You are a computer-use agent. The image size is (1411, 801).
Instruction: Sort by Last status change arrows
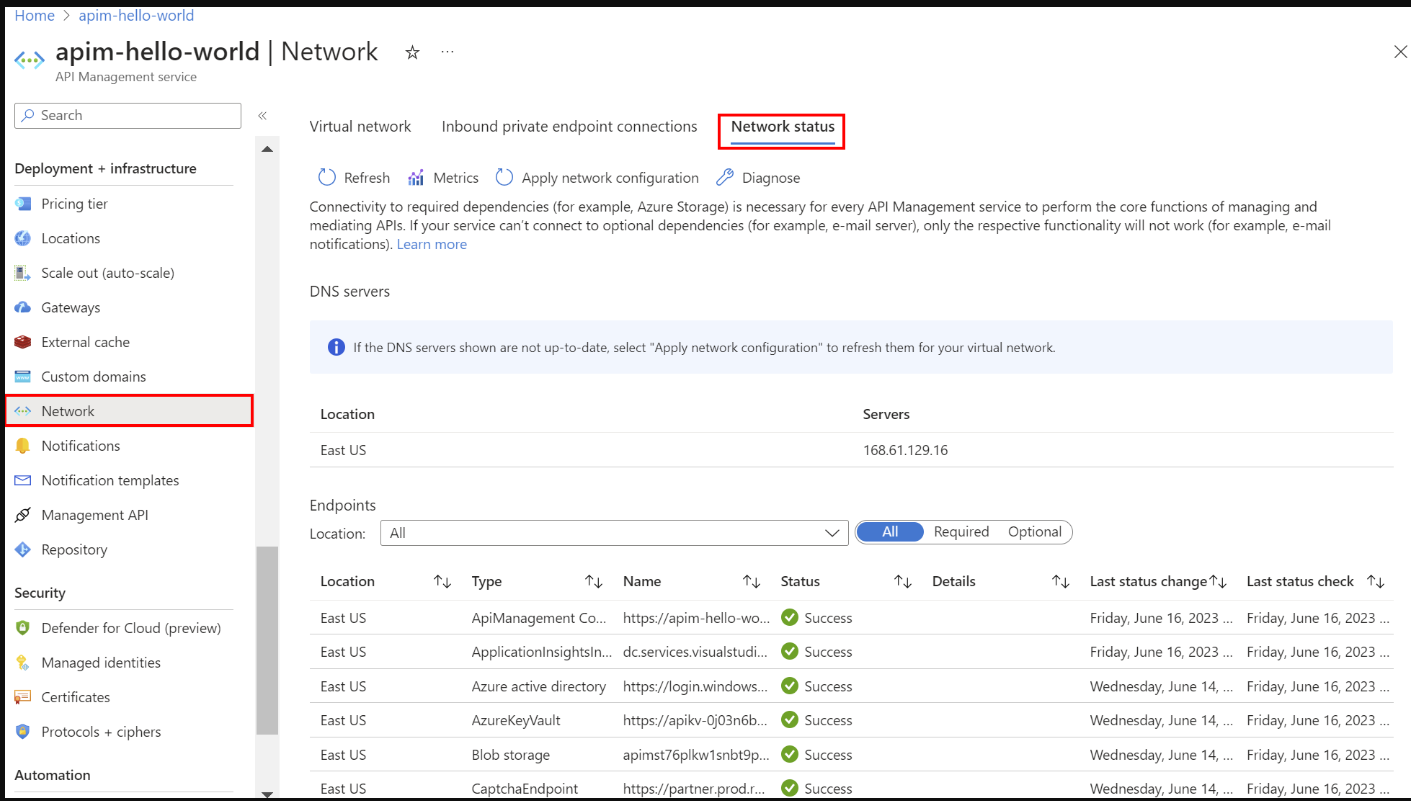click(1218, 582)
